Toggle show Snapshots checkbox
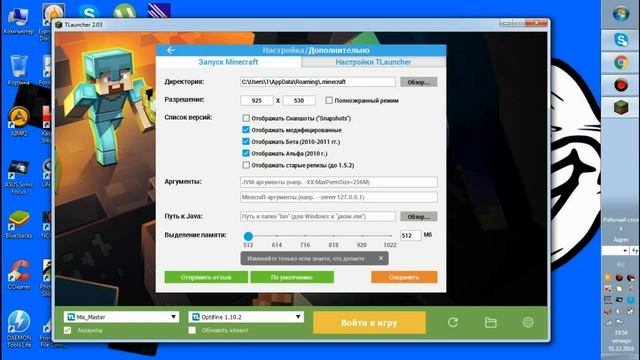 (x=246, y=118)
